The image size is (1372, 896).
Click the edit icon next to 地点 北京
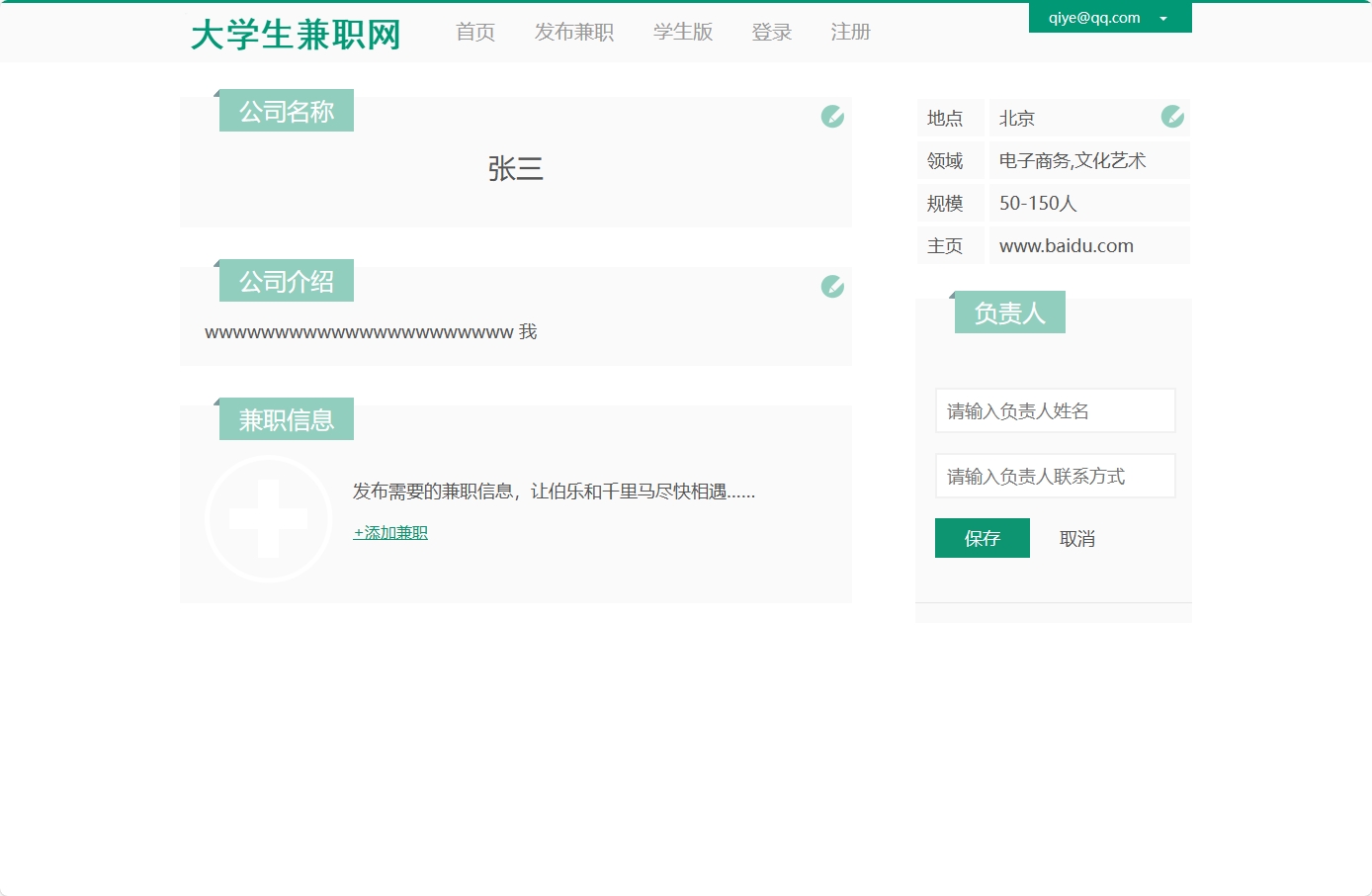point(1172,117)
